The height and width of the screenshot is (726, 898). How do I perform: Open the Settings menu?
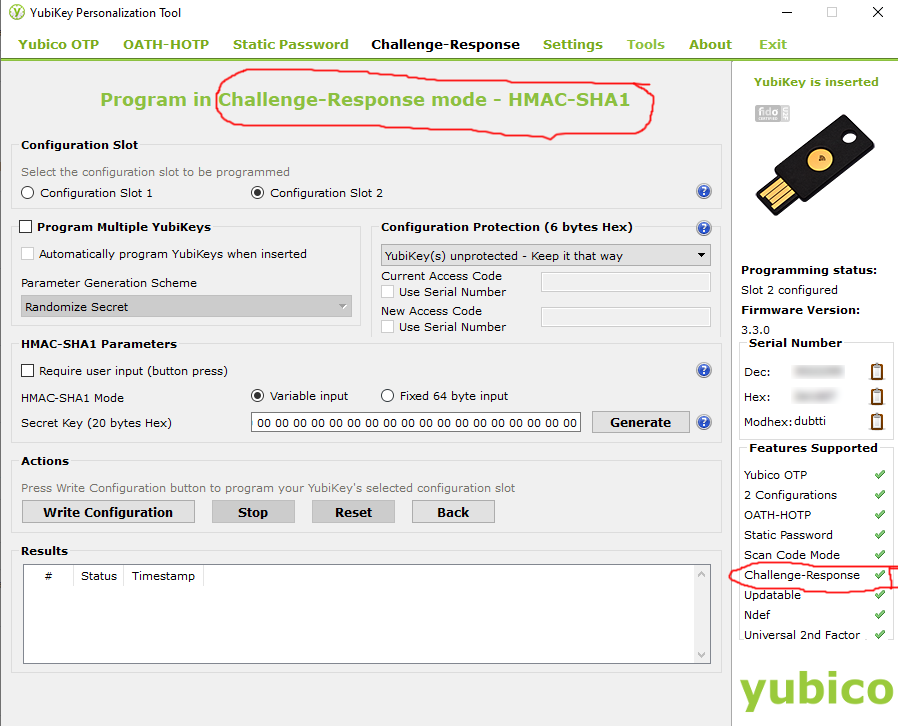(x=572, y=44)
